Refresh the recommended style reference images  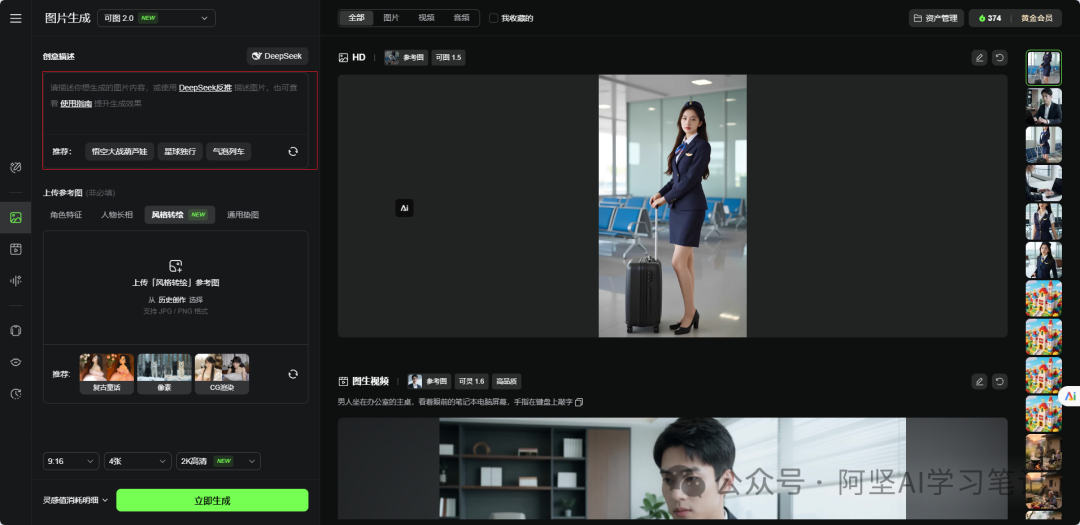[293, 374]
